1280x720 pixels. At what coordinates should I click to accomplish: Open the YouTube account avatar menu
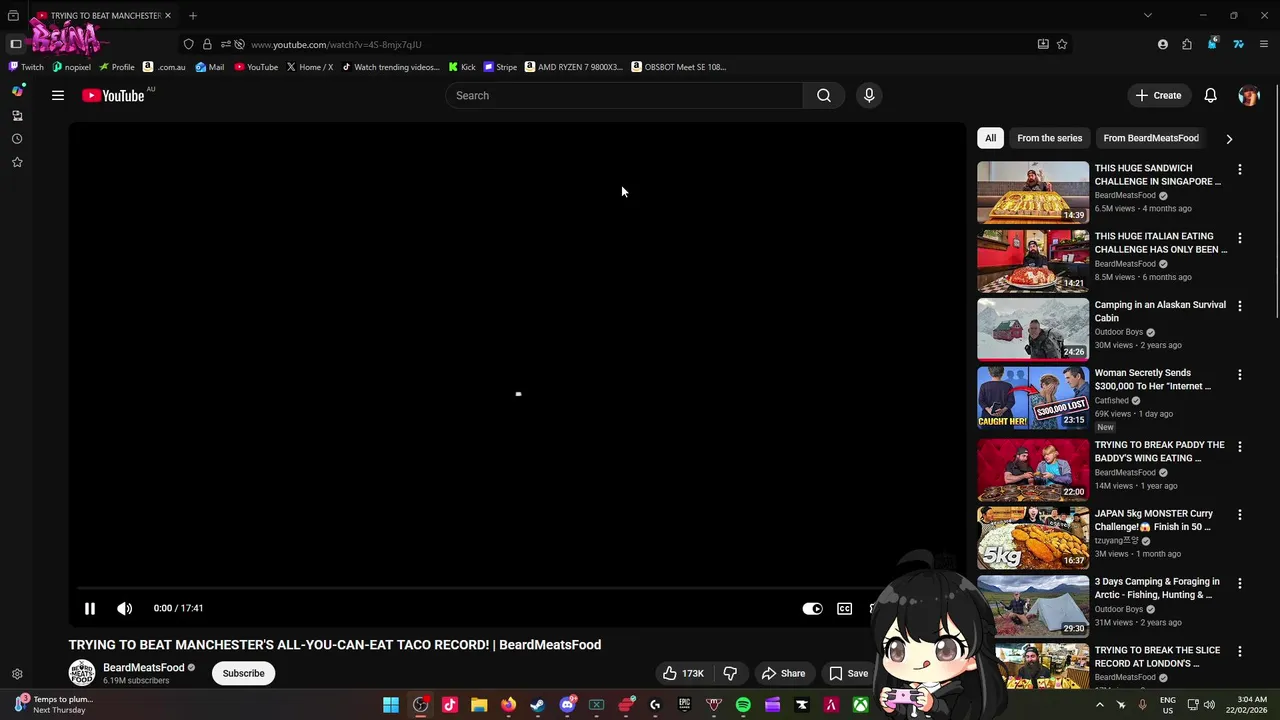(1248, 95)
